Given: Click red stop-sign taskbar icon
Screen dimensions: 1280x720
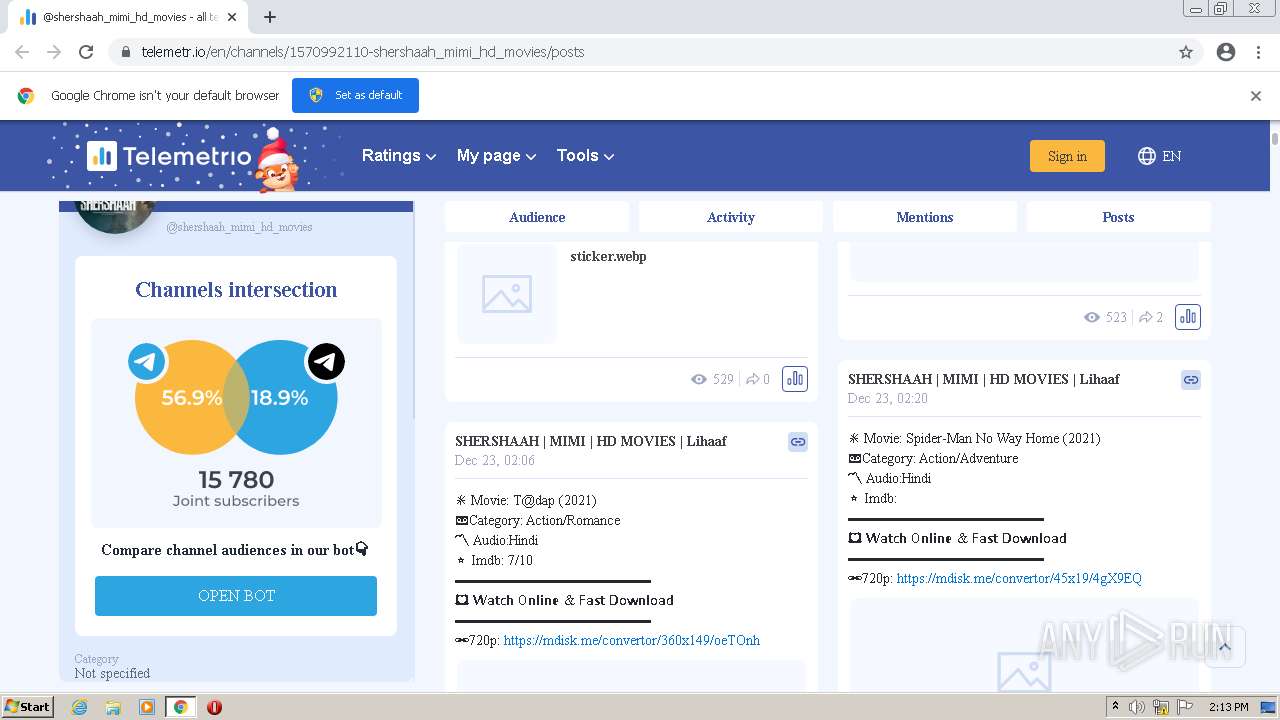Looking at the screenshot, I should point(214,707).
